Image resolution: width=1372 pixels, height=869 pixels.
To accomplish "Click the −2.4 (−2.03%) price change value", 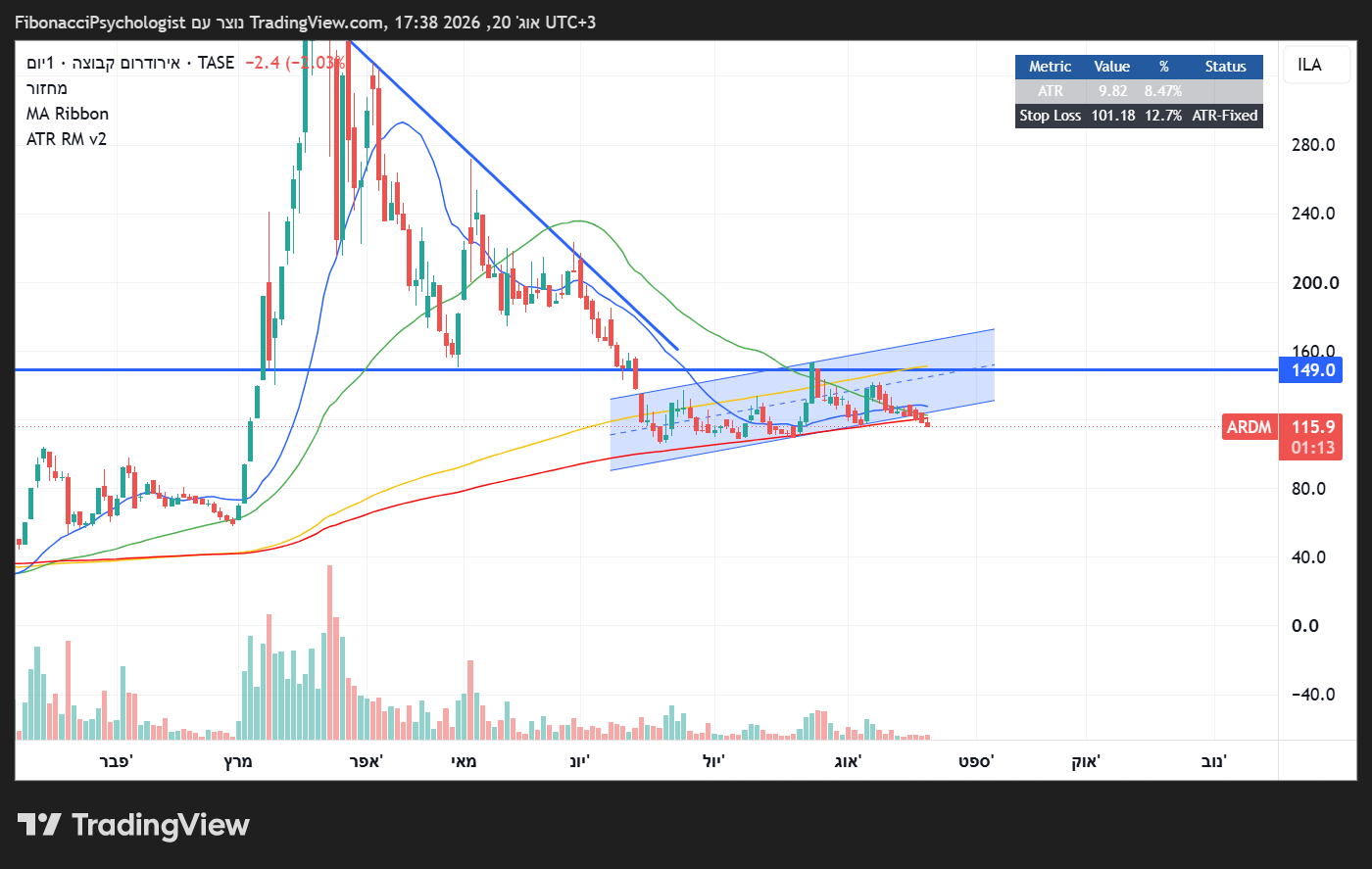I will coord(295,63).
